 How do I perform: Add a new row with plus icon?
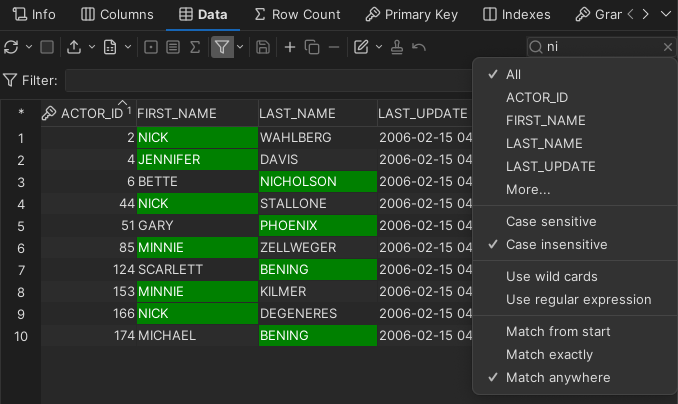click(290, 47)
